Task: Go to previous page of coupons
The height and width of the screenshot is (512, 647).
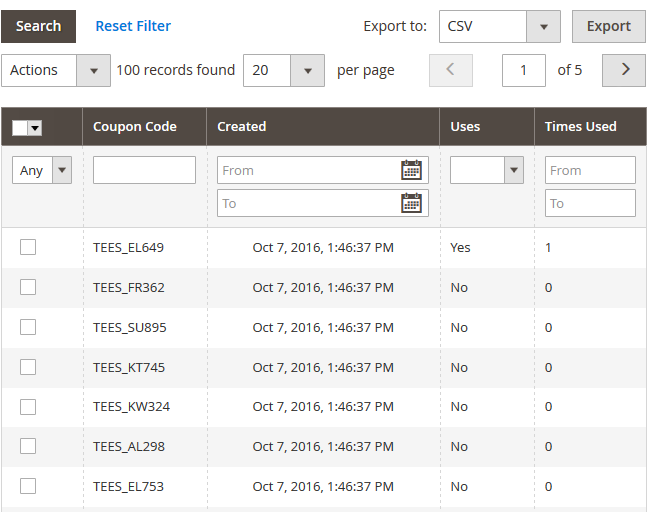Action: 450,70
